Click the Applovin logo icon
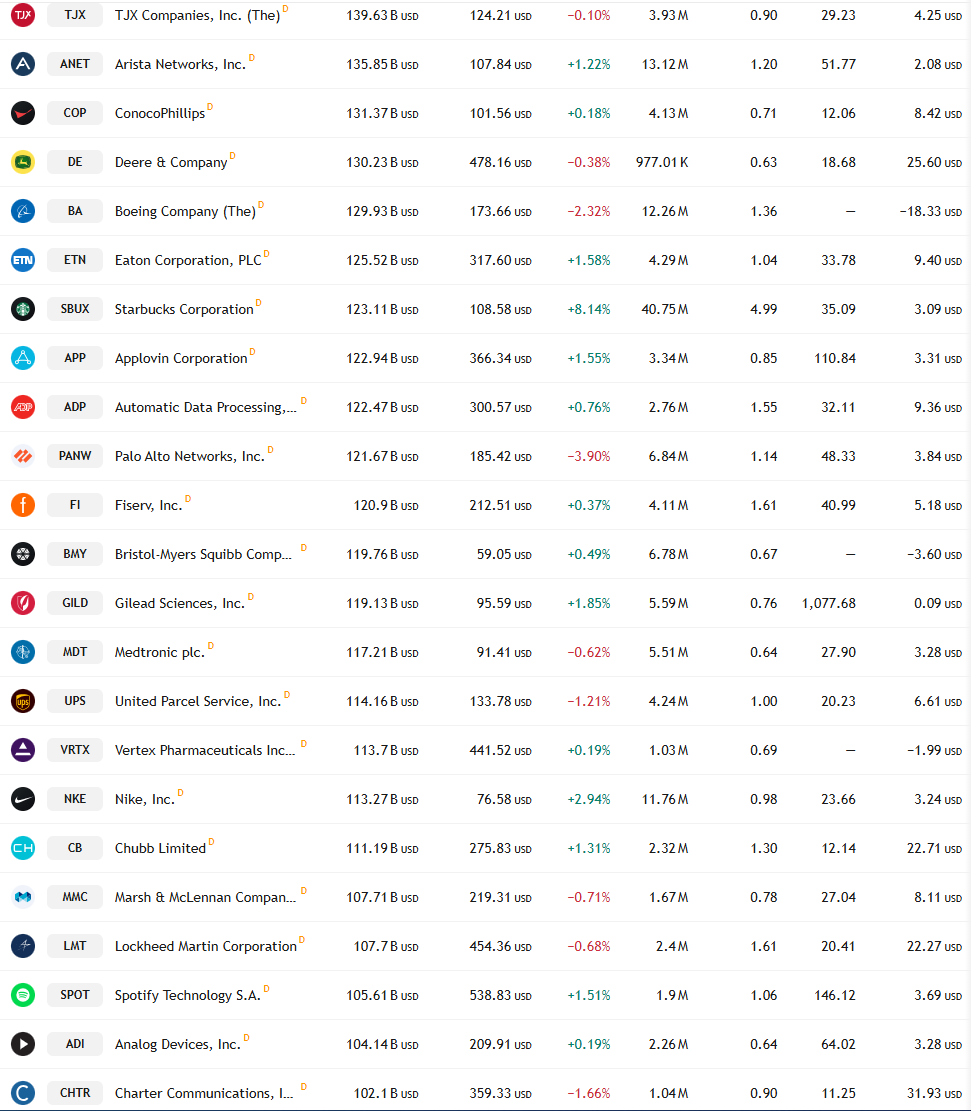This screenshot has height=1111, width=971. click(23, 358)
